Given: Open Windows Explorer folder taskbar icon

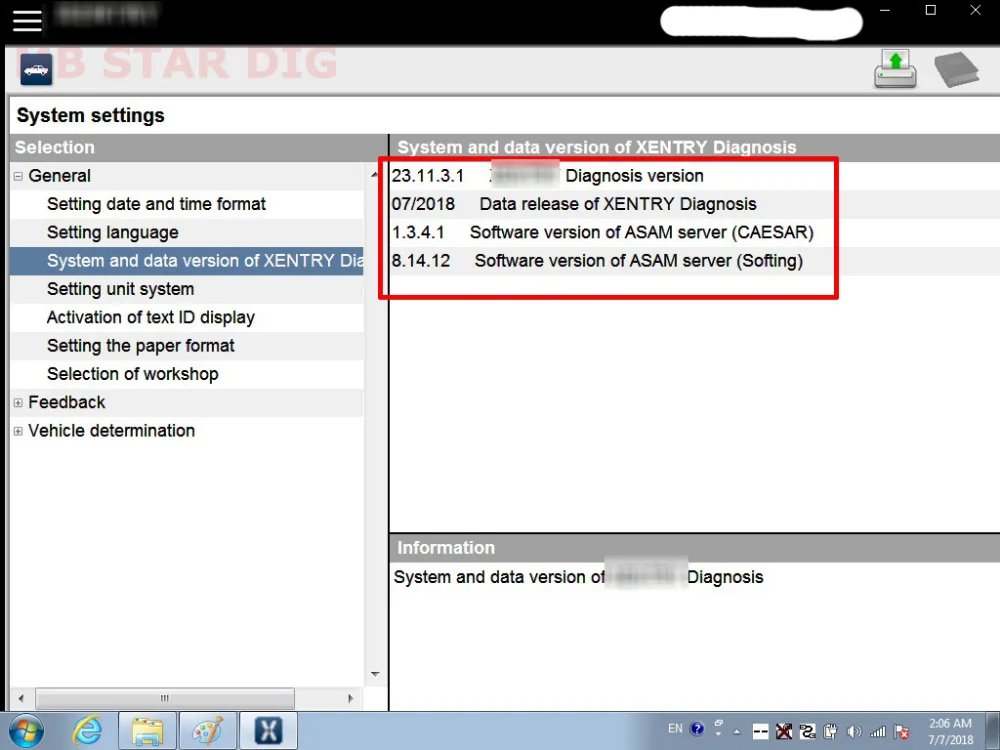Looking at the screenshot, I should pos(147,731).
